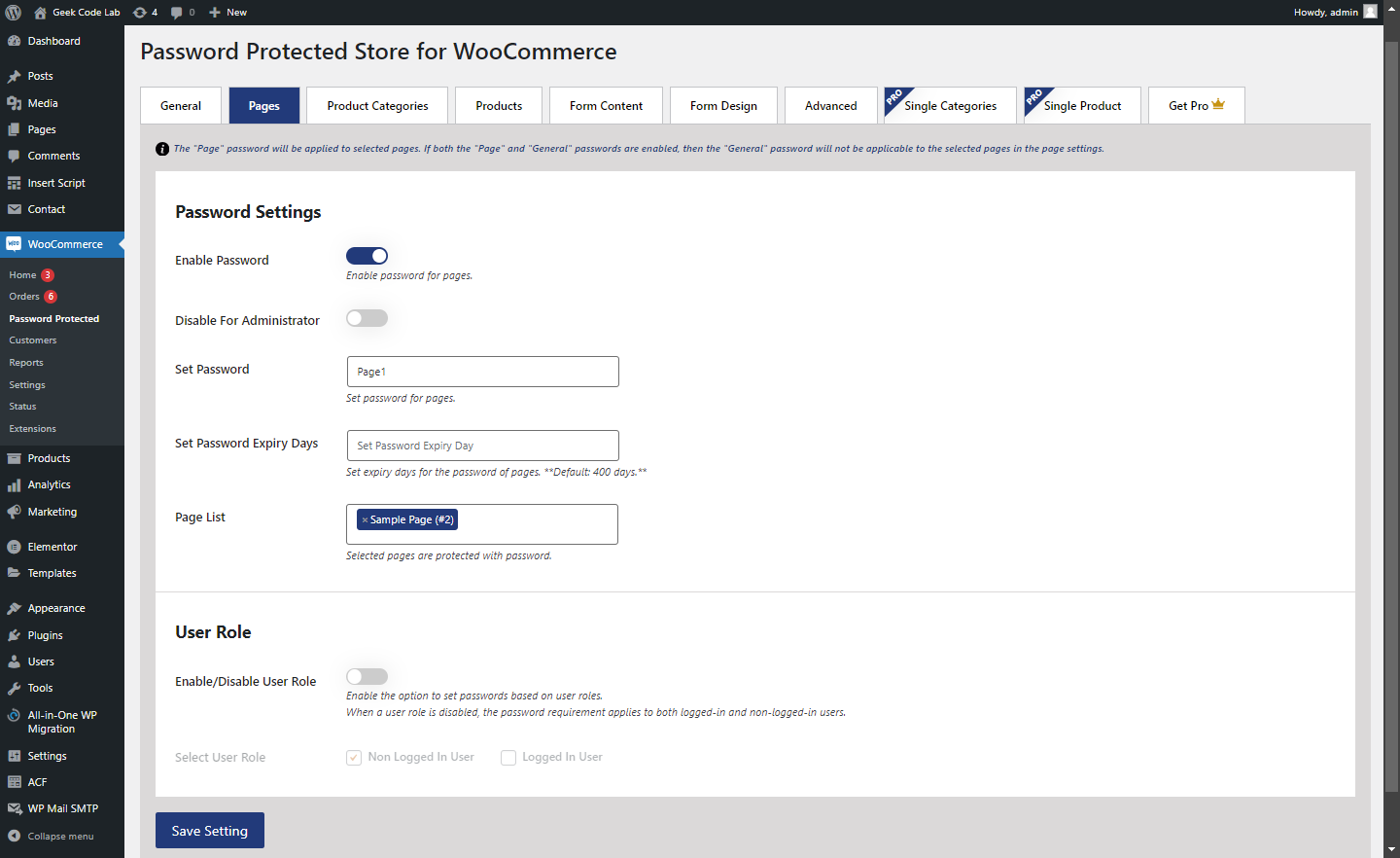Toggle Disable For Administrator switch

[367, 318]
